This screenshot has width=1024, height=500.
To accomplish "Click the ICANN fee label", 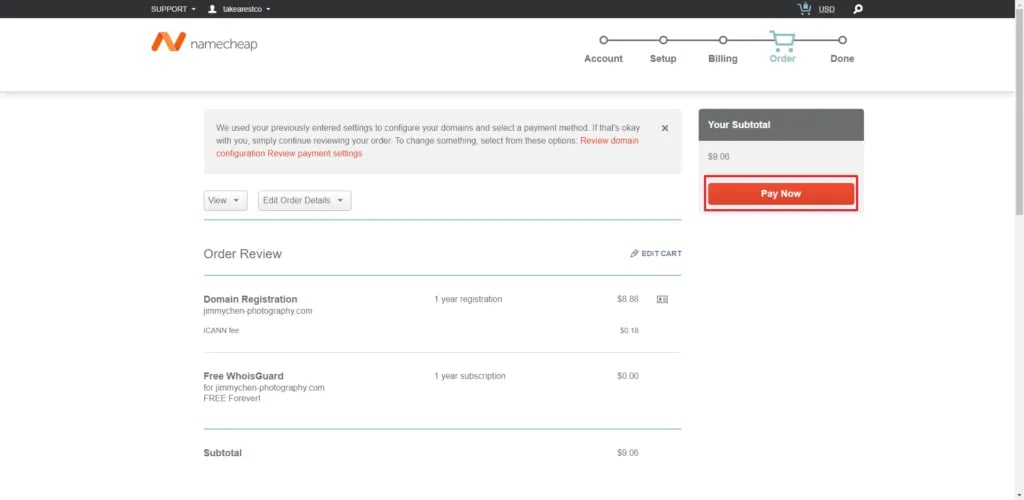I will pos(221,330).
